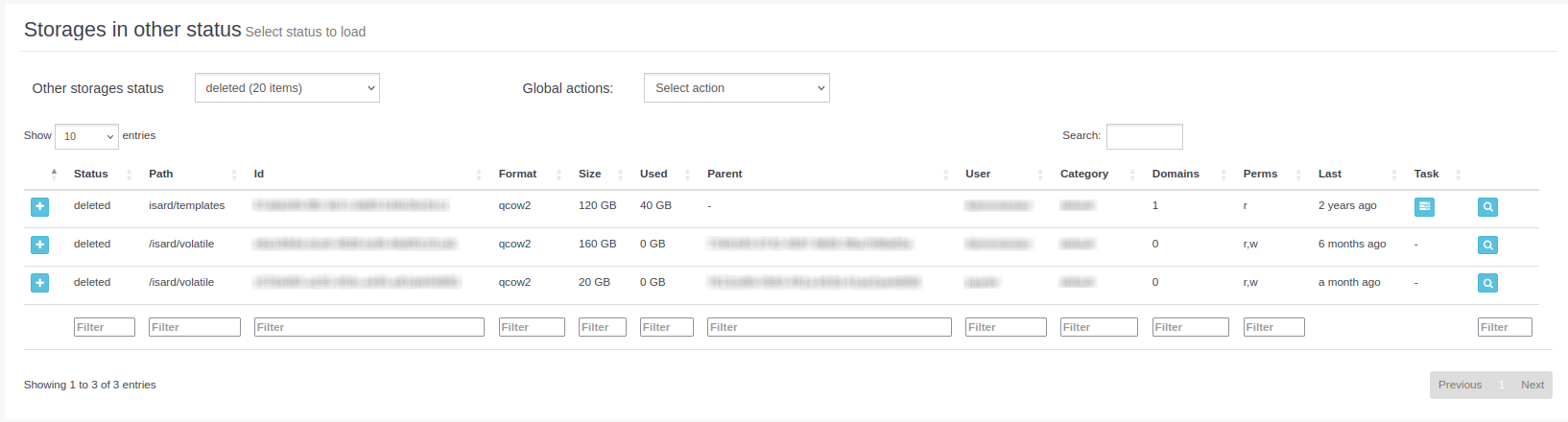Expand the 20 GB storage row
This screenshot has width=1568, height=422.
click(x=39, y=283)
